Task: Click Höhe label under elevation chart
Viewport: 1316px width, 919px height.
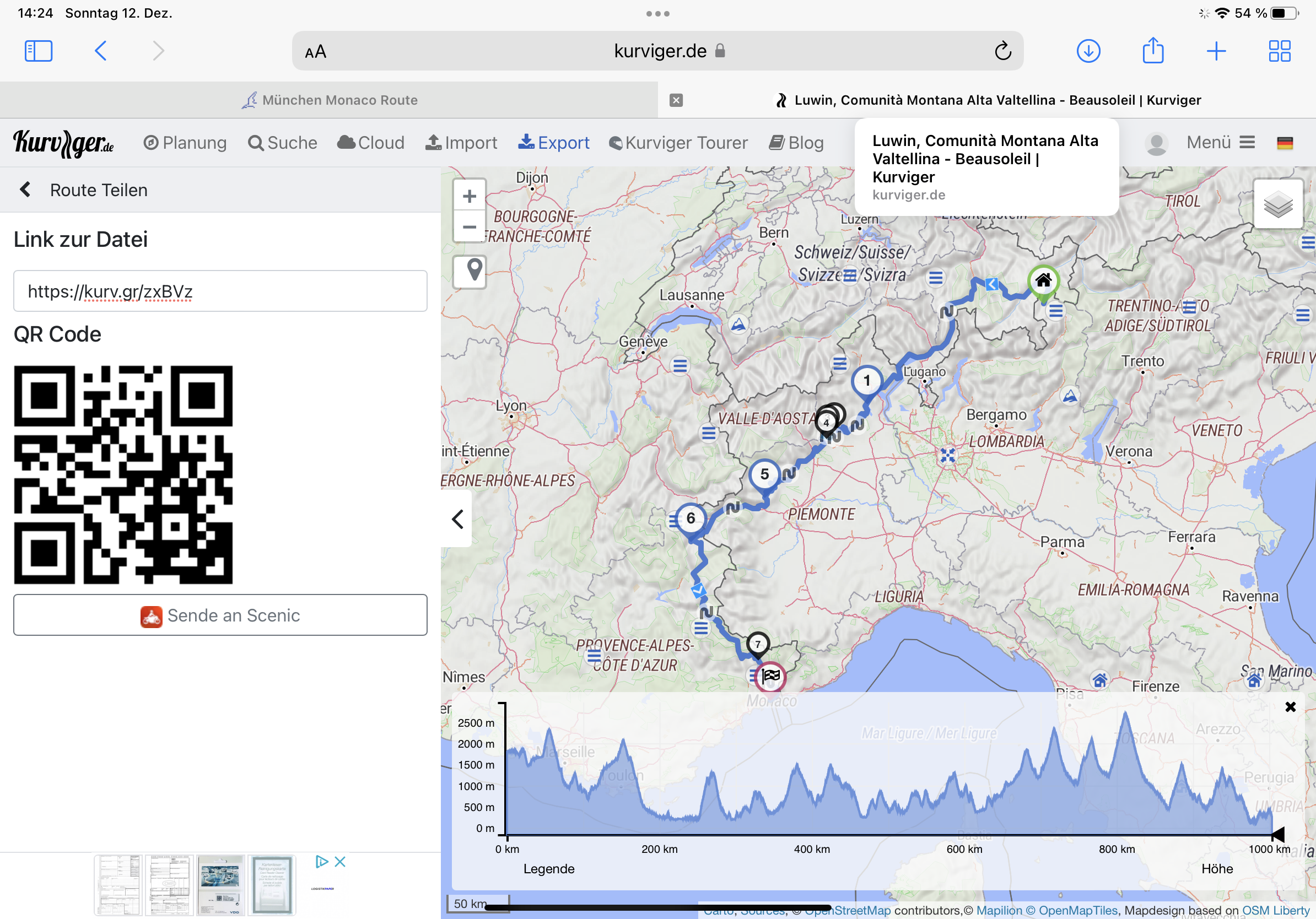Action: click(x=1217, y=868)
